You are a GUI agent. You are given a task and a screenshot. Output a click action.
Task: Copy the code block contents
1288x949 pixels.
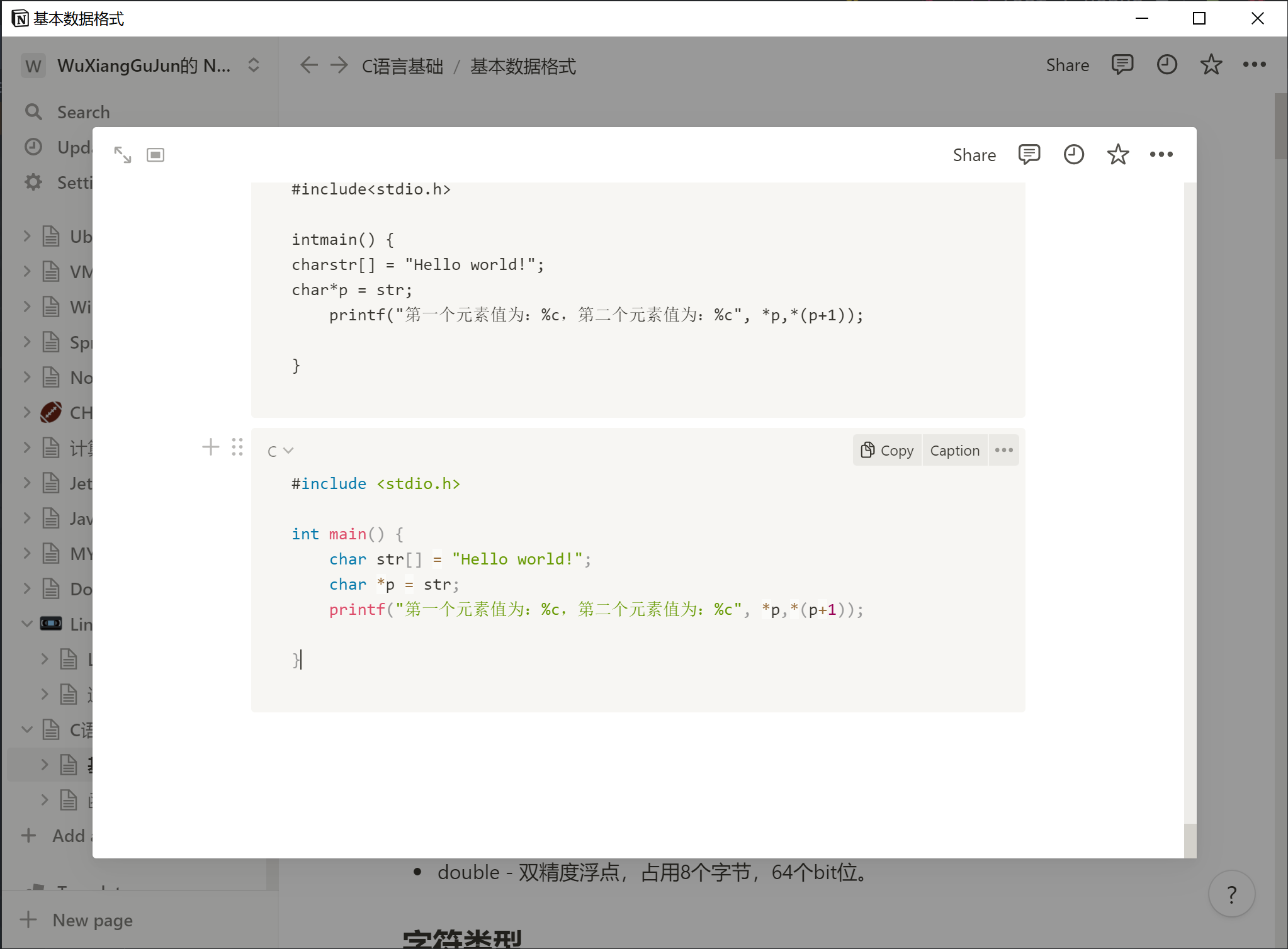pos(888,451)
